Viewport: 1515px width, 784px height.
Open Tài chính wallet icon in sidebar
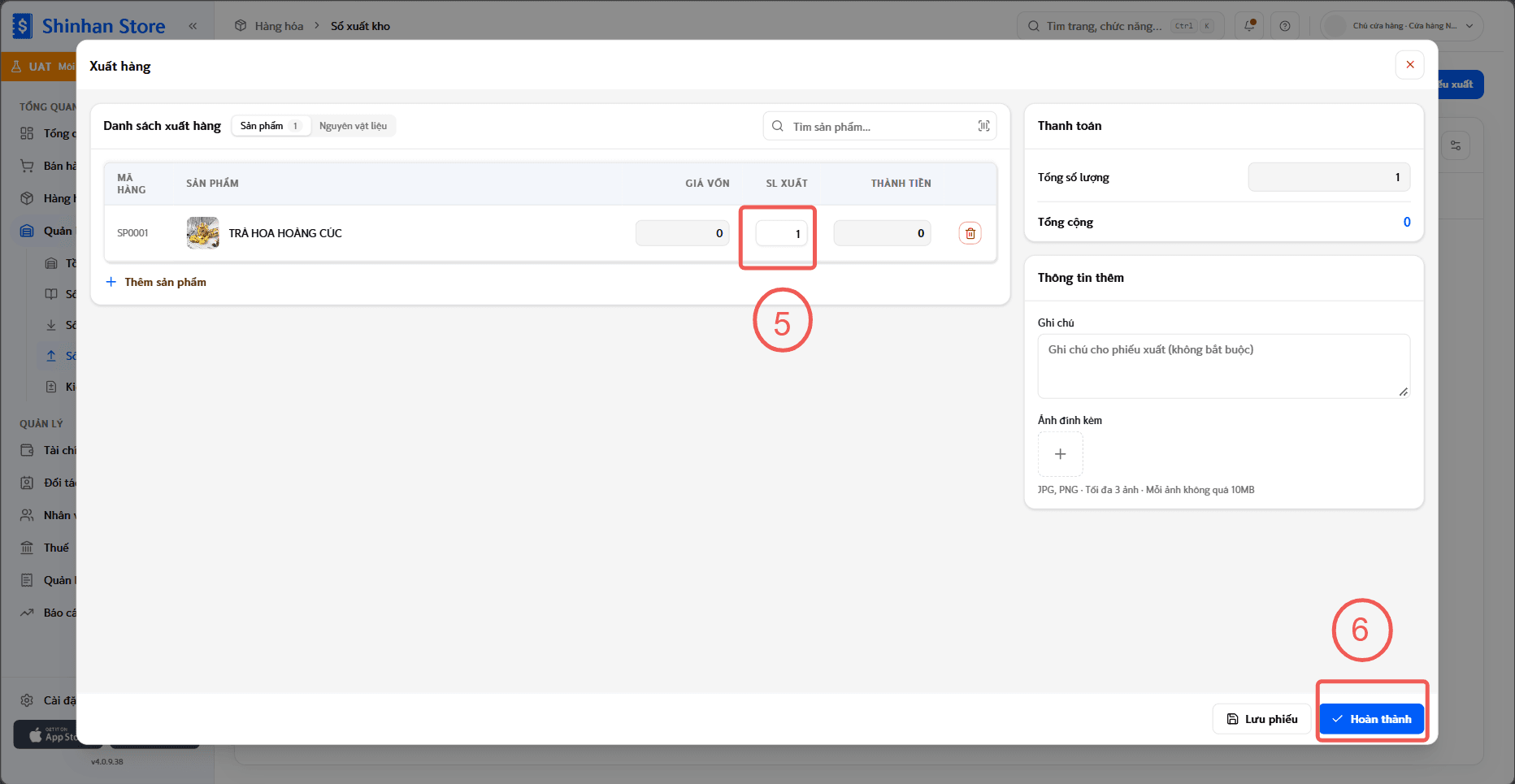pos(28,450)
